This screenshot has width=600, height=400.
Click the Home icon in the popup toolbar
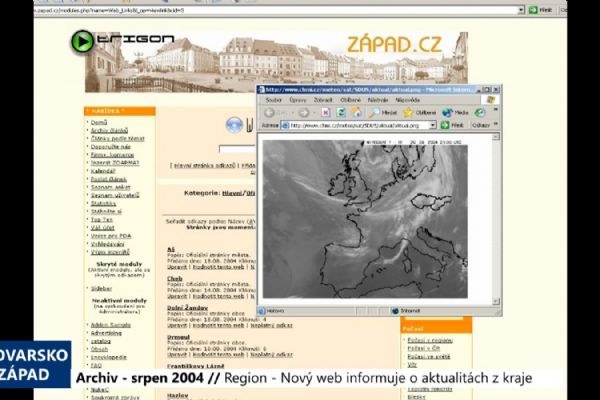coord(356,113)
